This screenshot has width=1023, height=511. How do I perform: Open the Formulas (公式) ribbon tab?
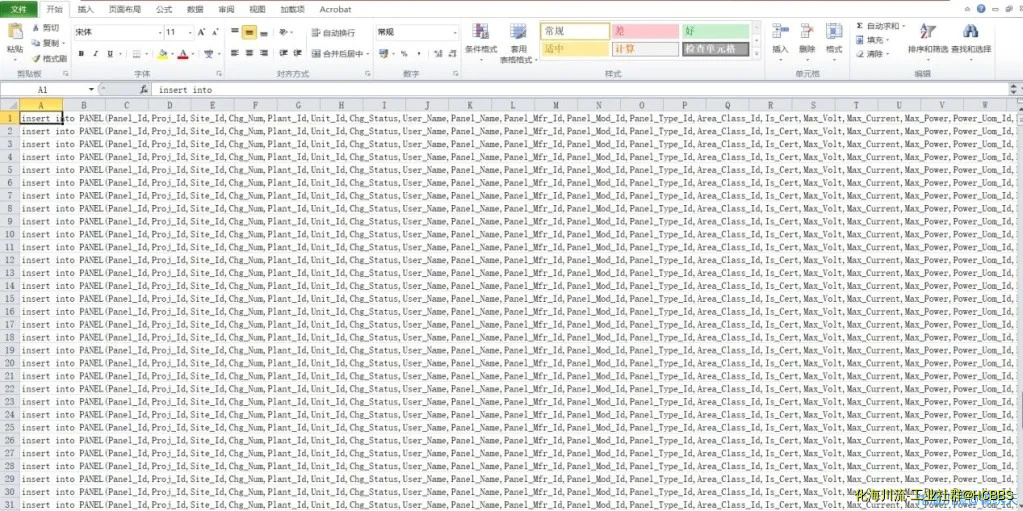(x=163, y=9)
